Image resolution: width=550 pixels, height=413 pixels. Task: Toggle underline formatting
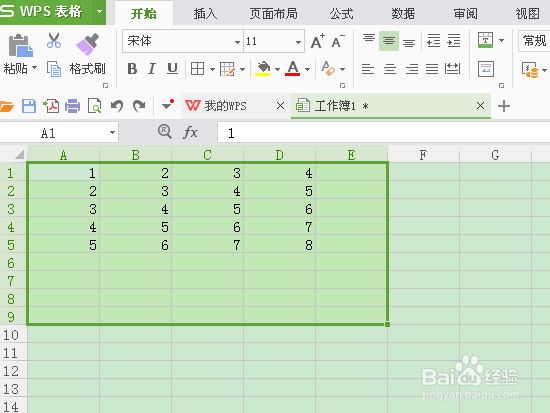[x=172, y=69]
